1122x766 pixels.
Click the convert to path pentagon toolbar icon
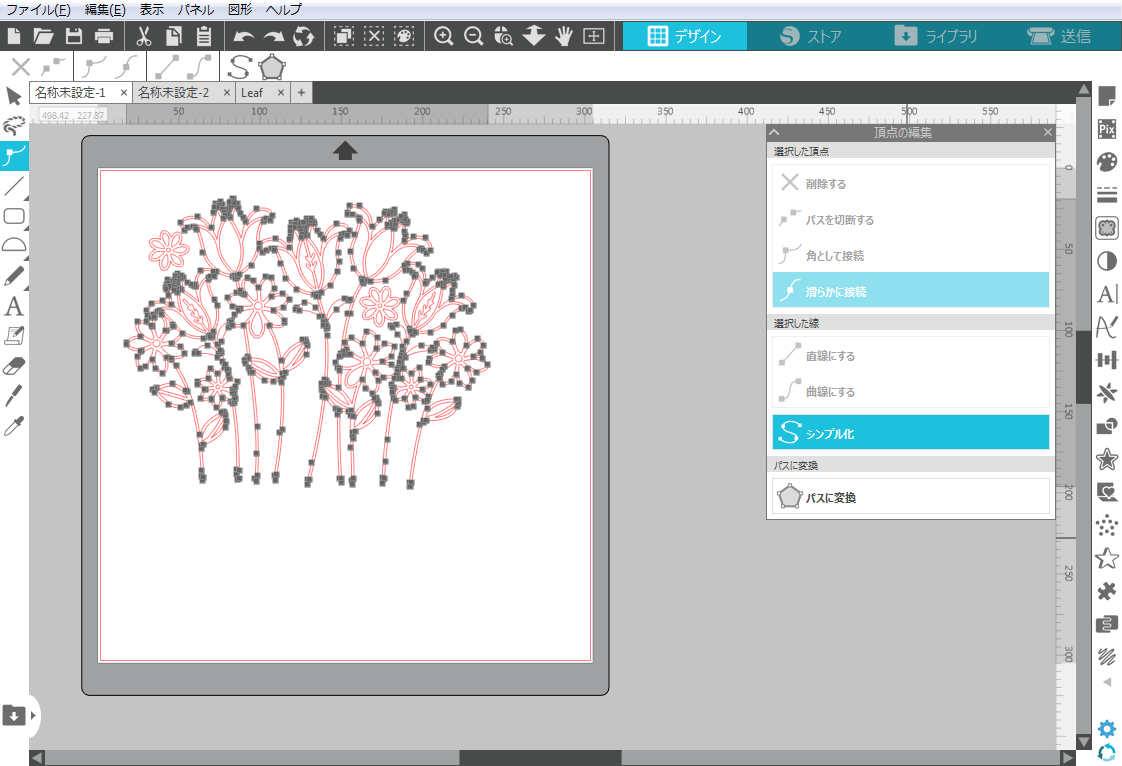[272, 67]
